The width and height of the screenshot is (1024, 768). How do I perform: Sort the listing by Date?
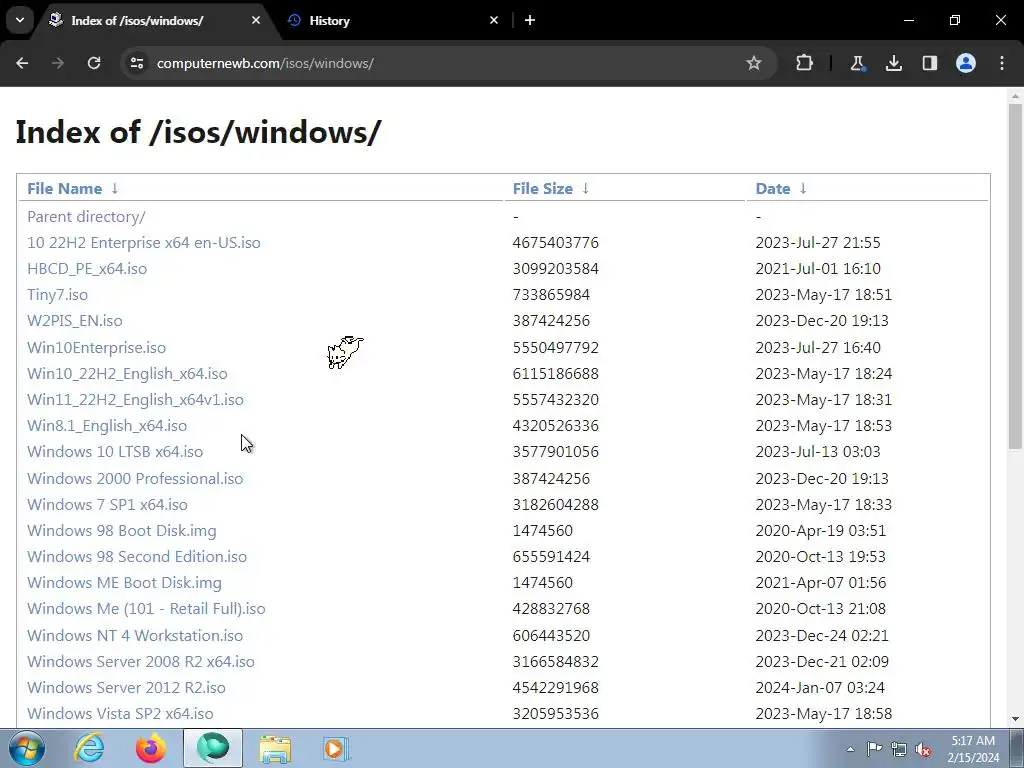(x=773, y=189)
